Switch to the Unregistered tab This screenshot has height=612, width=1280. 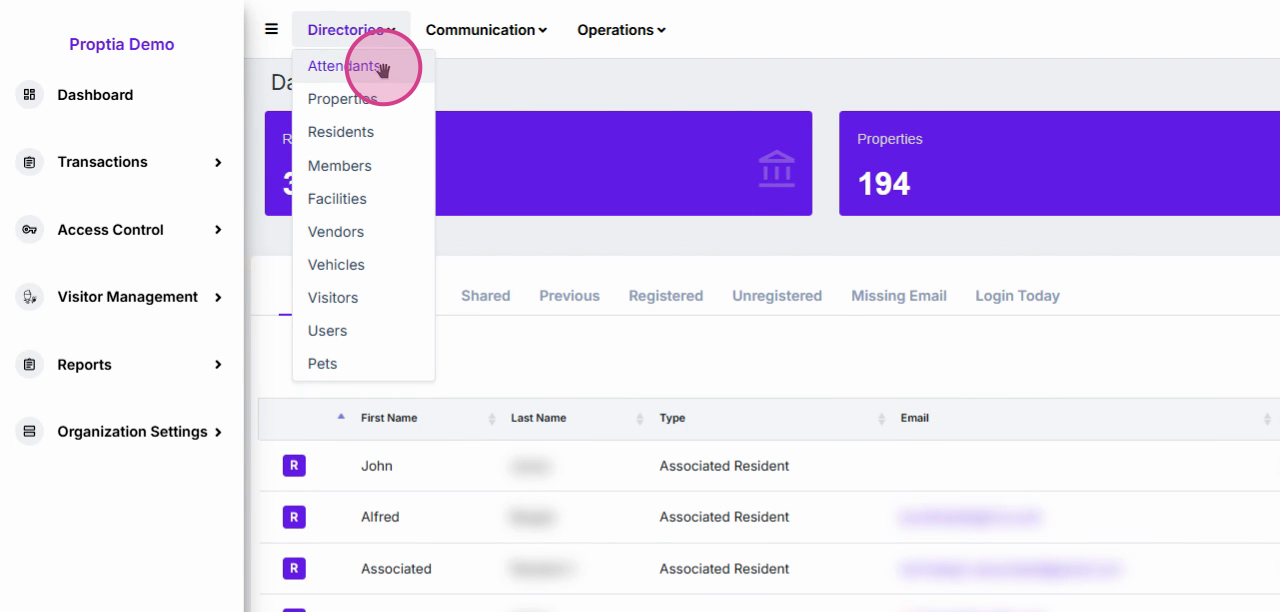pyautogui.click(x=777, y=296)
